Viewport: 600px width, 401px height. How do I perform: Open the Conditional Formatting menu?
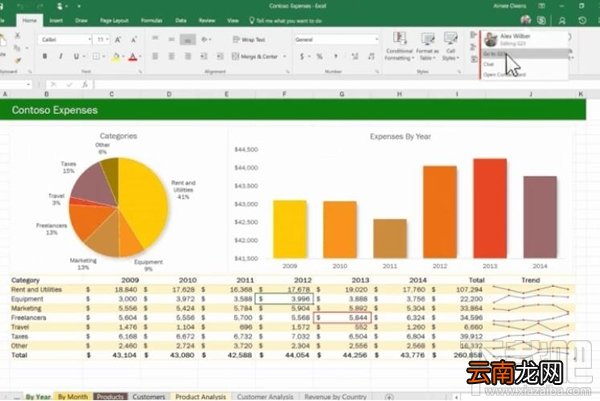point(399,46)
